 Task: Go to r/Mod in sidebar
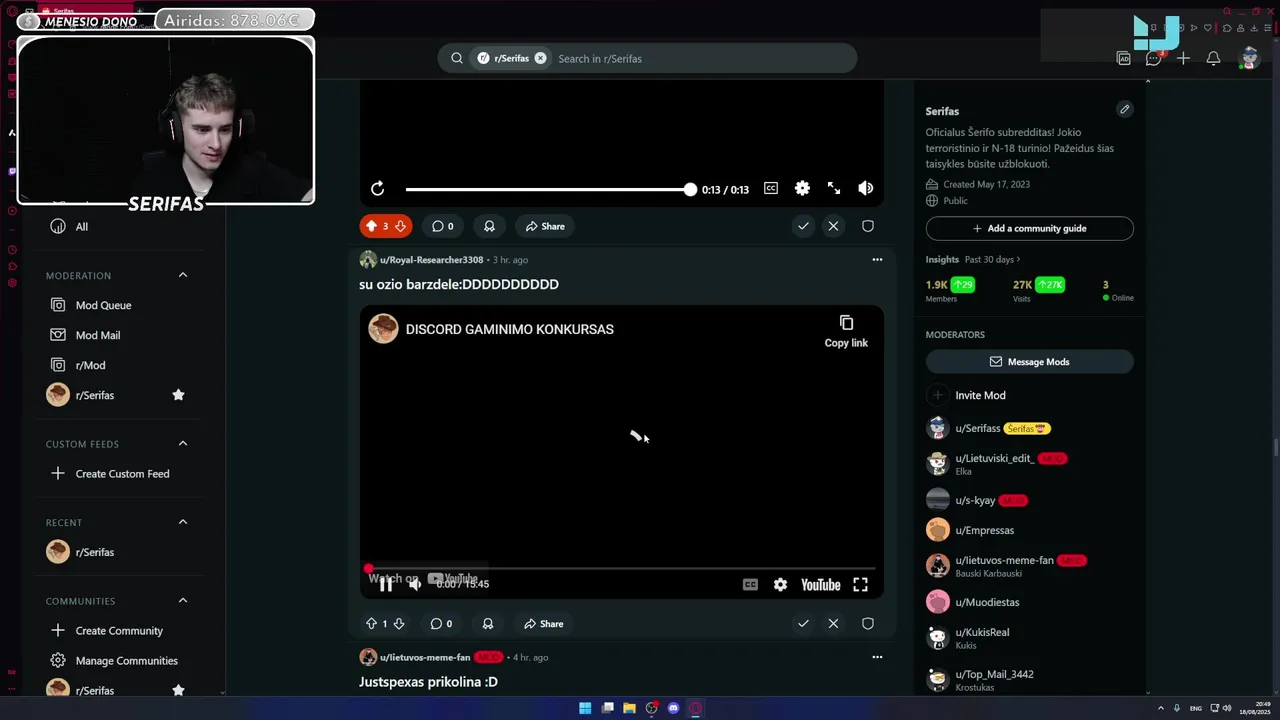[x=90, y=365]
